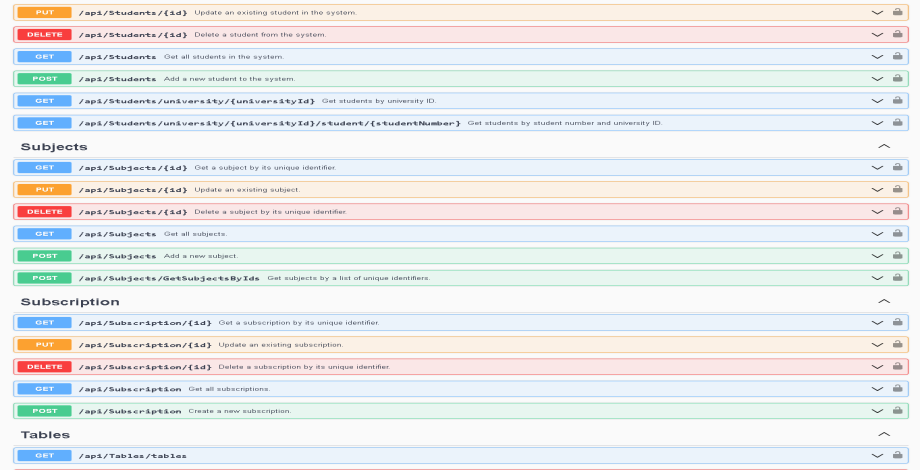Viewport: 920px width, 470px height.
Task: Click lock icon on GET students by university ID
Action: [897, 101]
